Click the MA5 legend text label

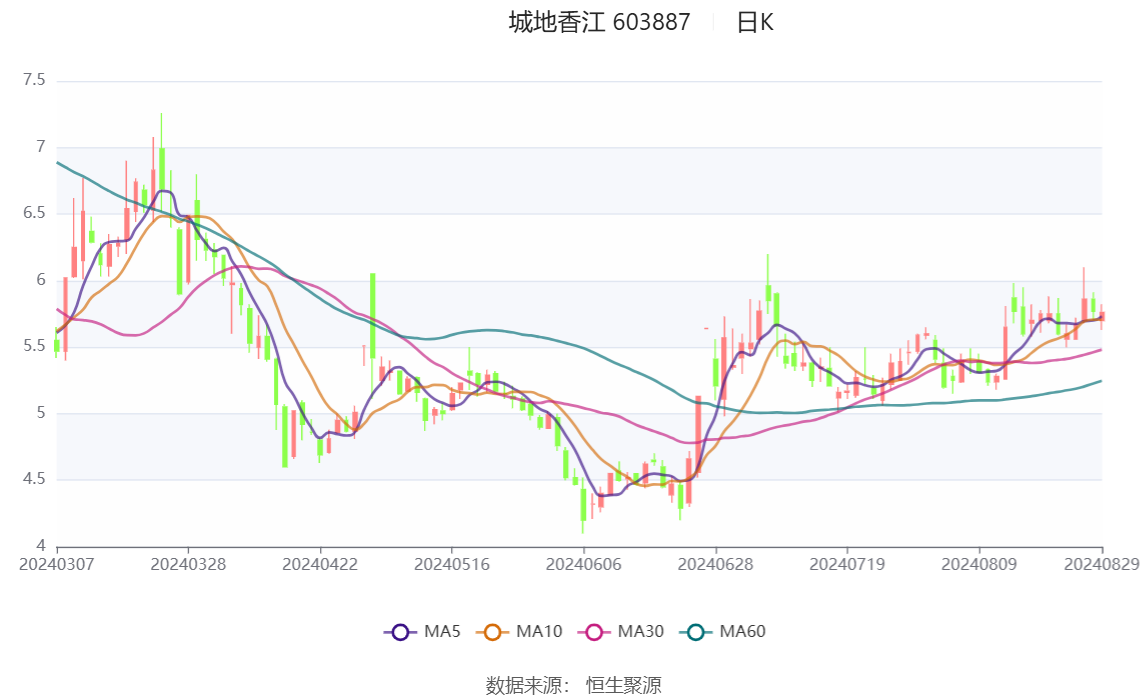442,632
